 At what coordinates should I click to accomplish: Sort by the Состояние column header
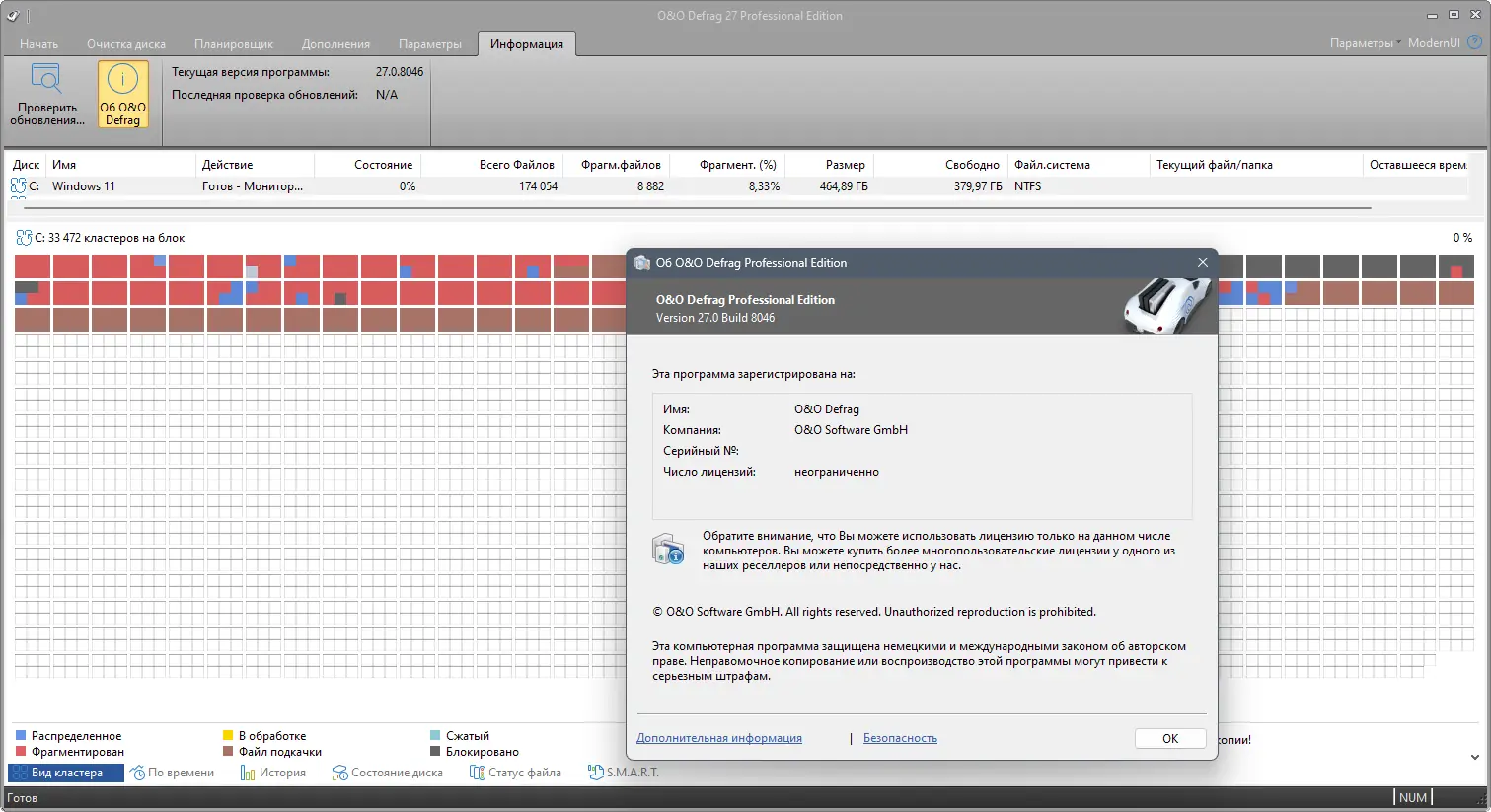tap(367, 165)
